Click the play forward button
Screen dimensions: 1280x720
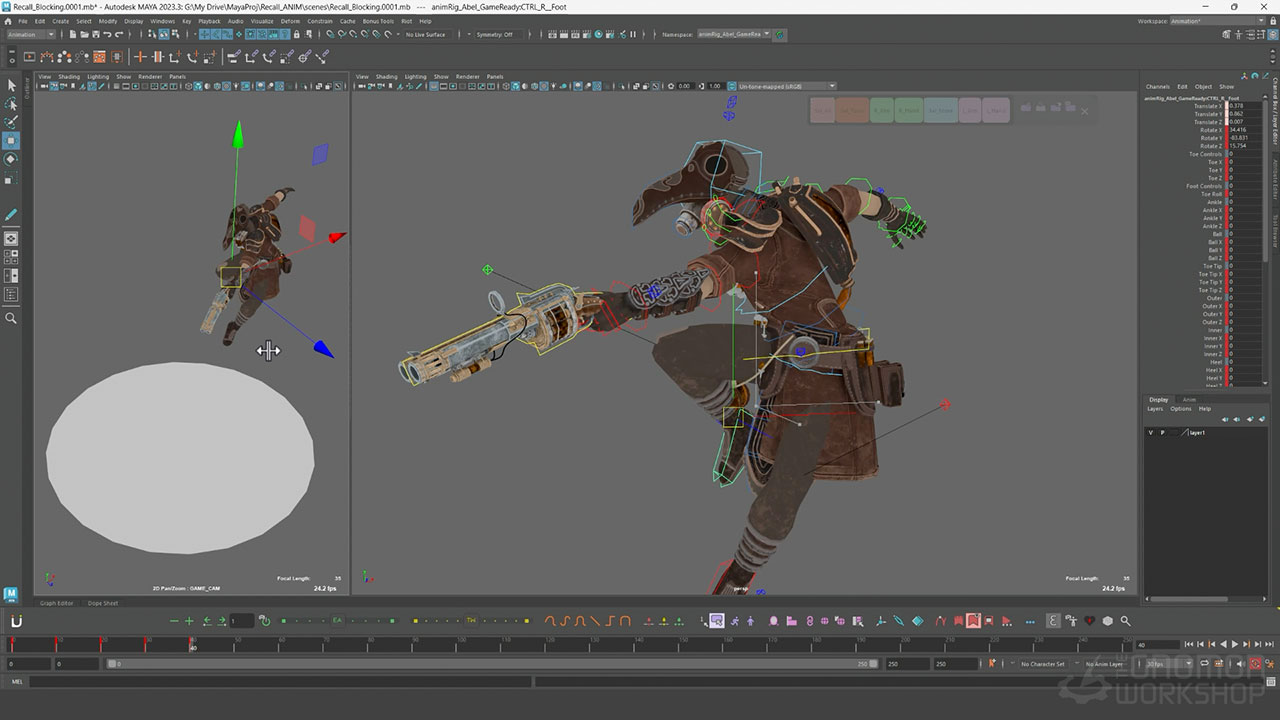tap(1235, 645)
